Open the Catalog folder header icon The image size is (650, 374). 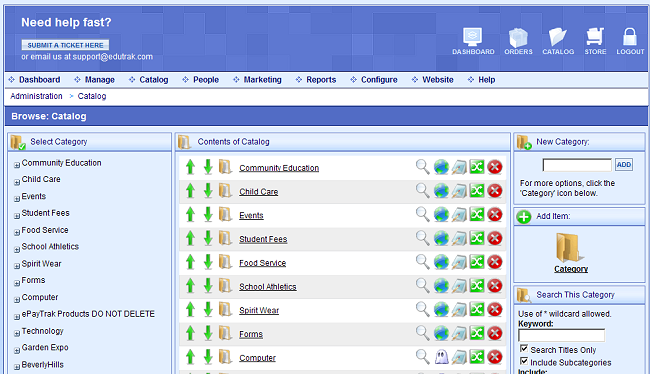[x=558, y=41]
